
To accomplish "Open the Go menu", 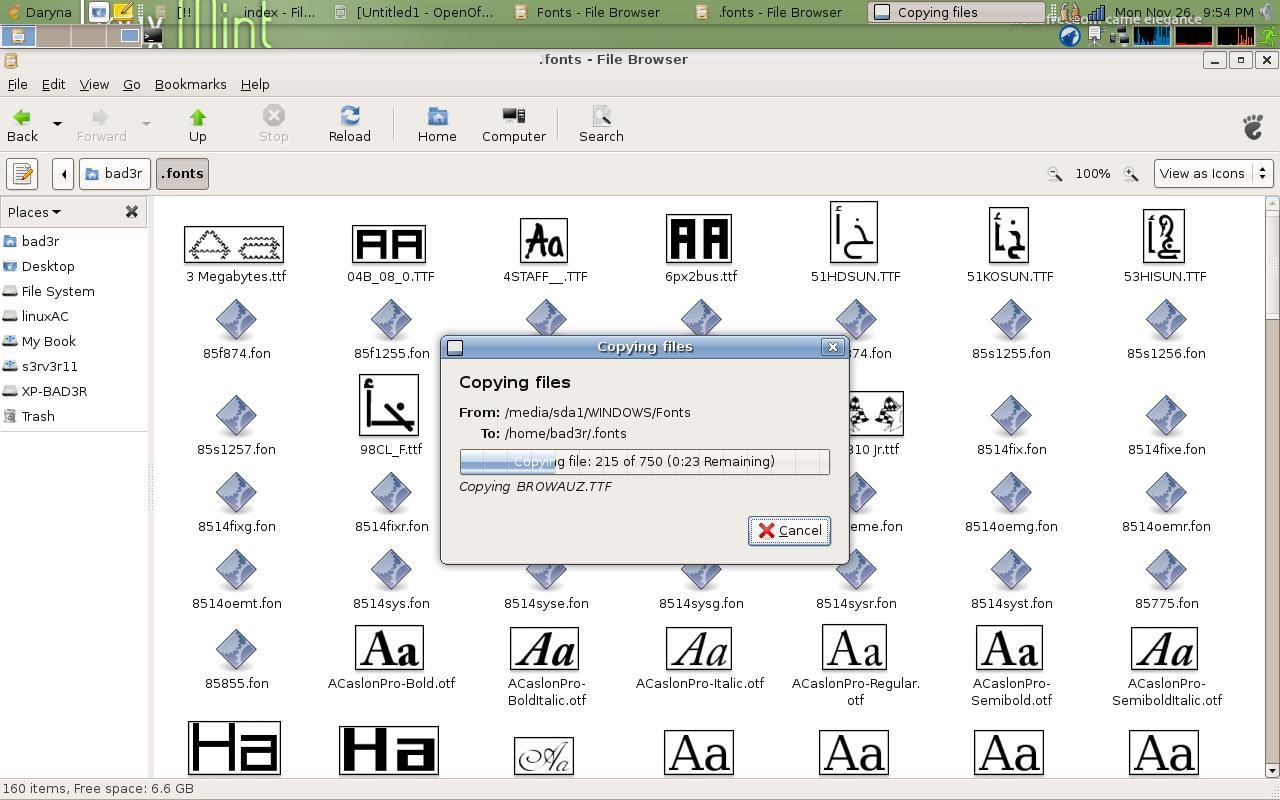I will click(131, 84).
